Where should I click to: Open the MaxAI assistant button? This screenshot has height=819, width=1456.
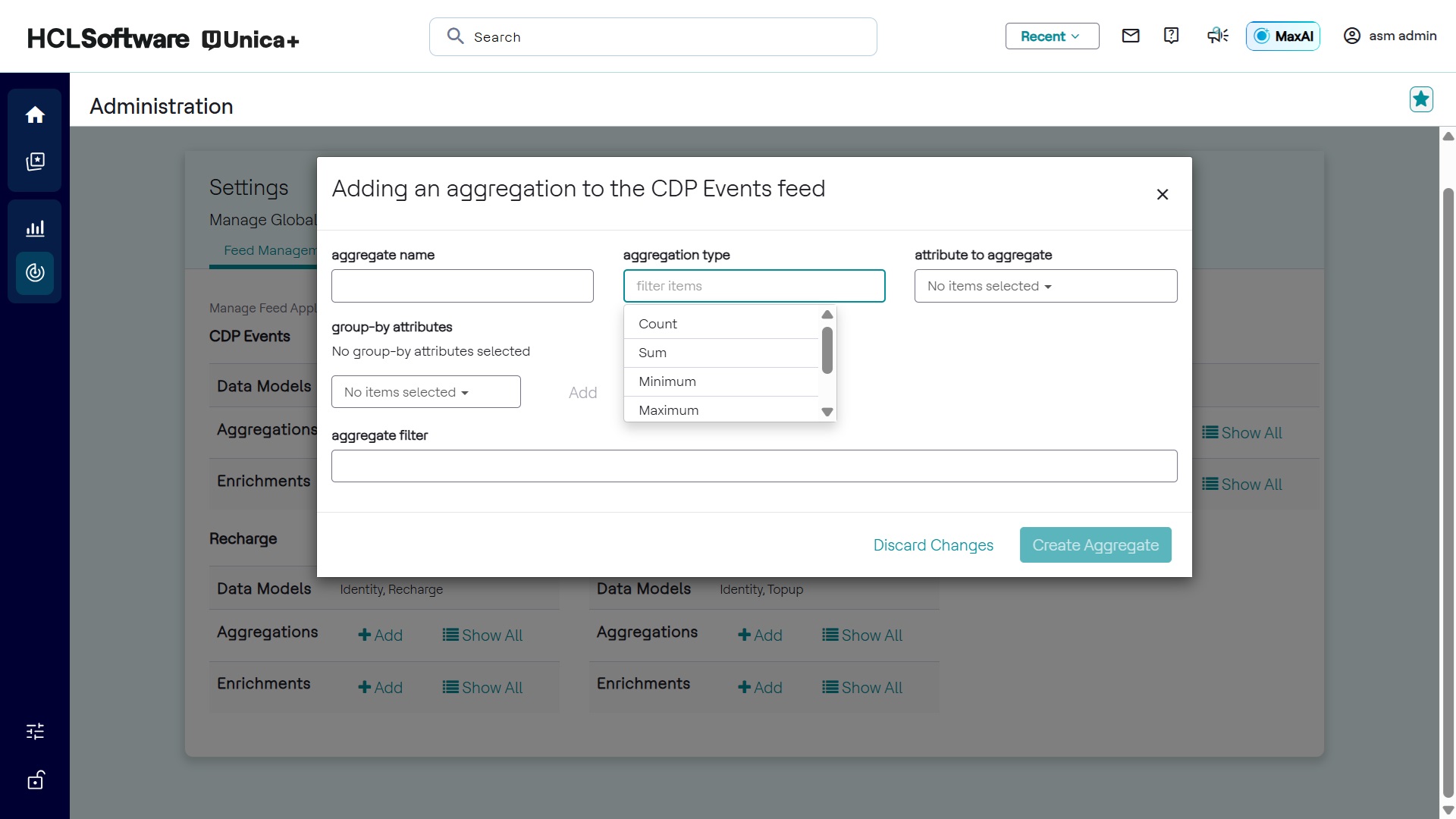pos(1283,36)
